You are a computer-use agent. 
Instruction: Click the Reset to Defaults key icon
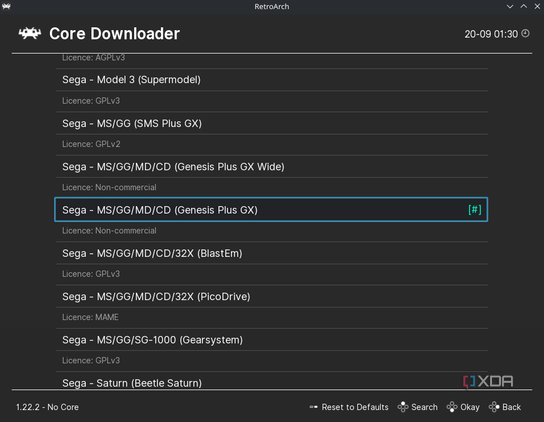[314, 407]
